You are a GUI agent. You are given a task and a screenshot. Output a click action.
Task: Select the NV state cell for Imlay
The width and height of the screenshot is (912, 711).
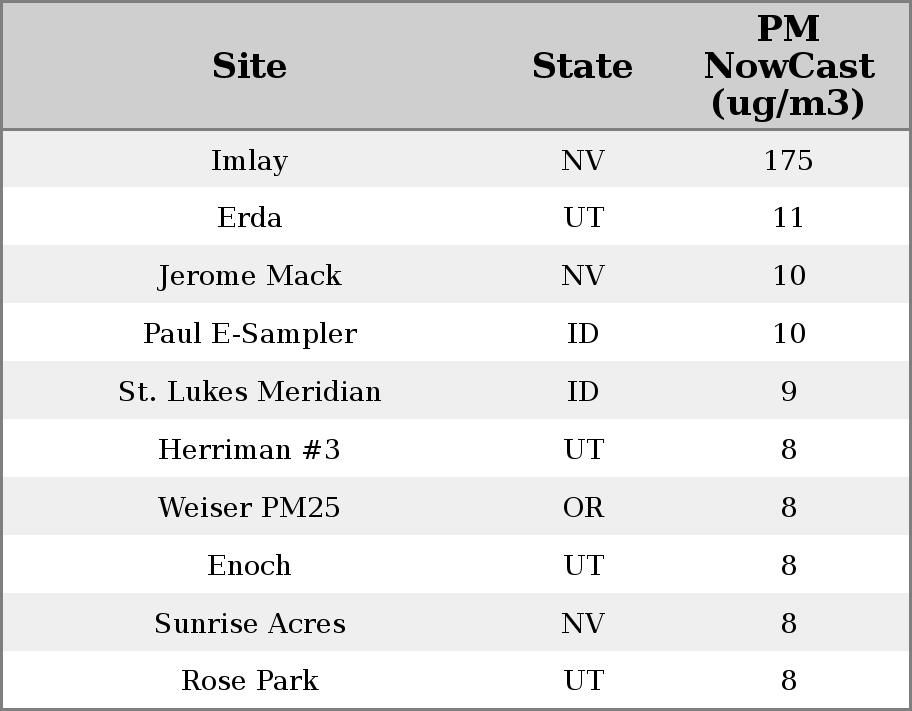tap(583, 160)
